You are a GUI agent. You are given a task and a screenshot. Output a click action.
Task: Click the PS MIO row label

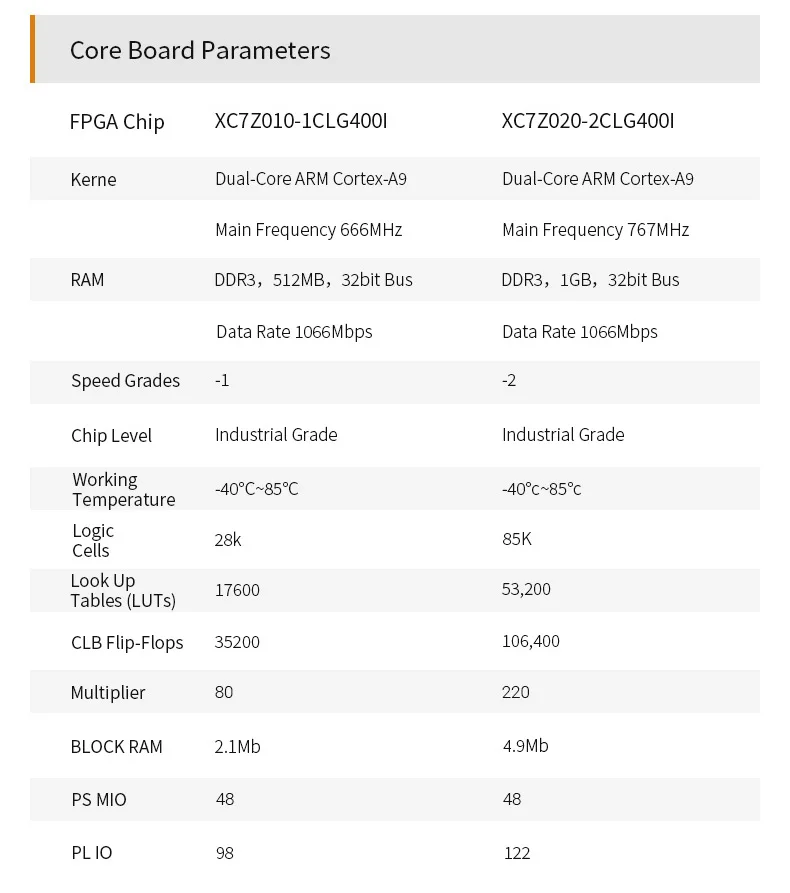pos(98,800)
